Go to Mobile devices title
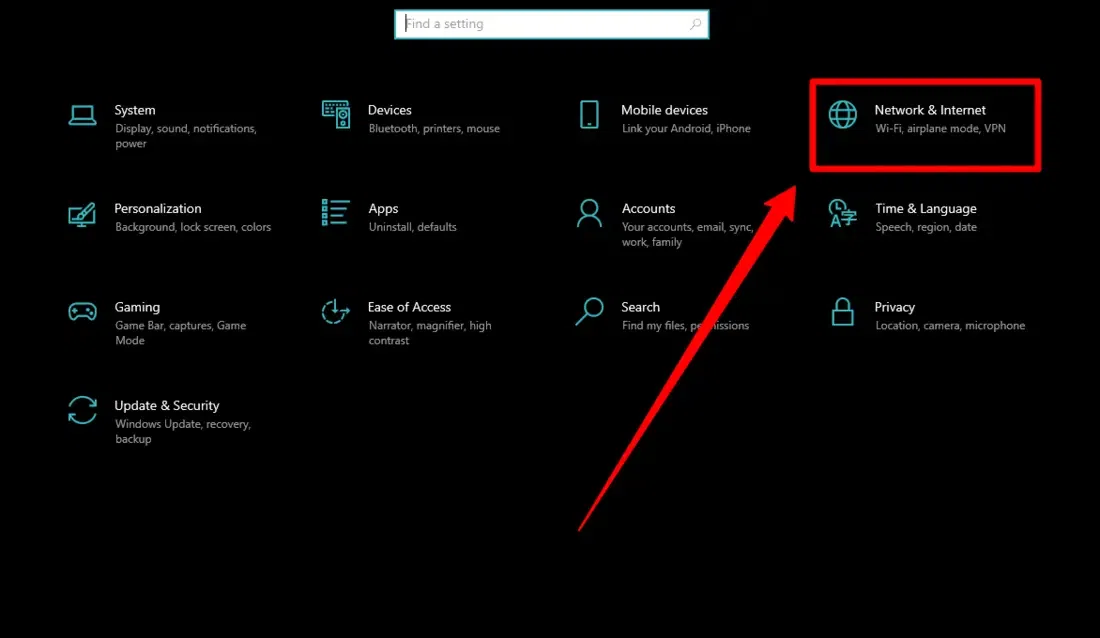Viewport: 1100px width, 638px height. click(664, 110)
